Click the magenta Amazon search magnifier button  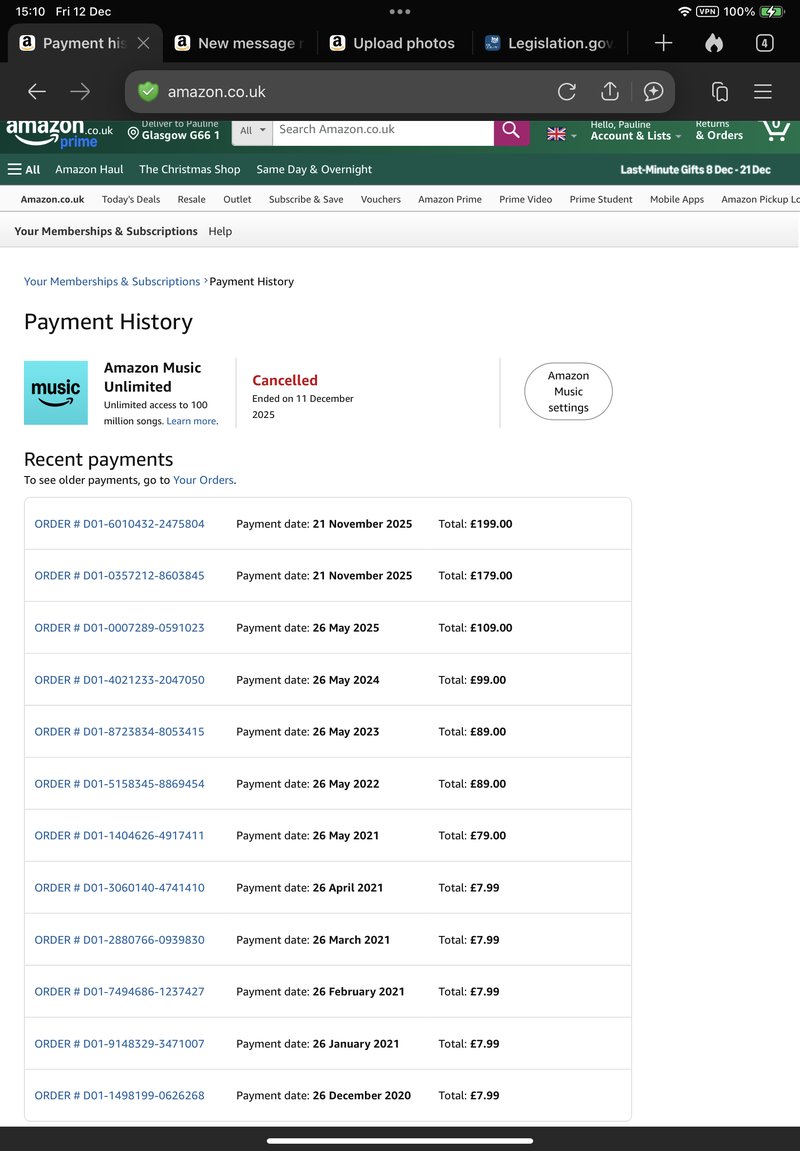click(512, 131)
